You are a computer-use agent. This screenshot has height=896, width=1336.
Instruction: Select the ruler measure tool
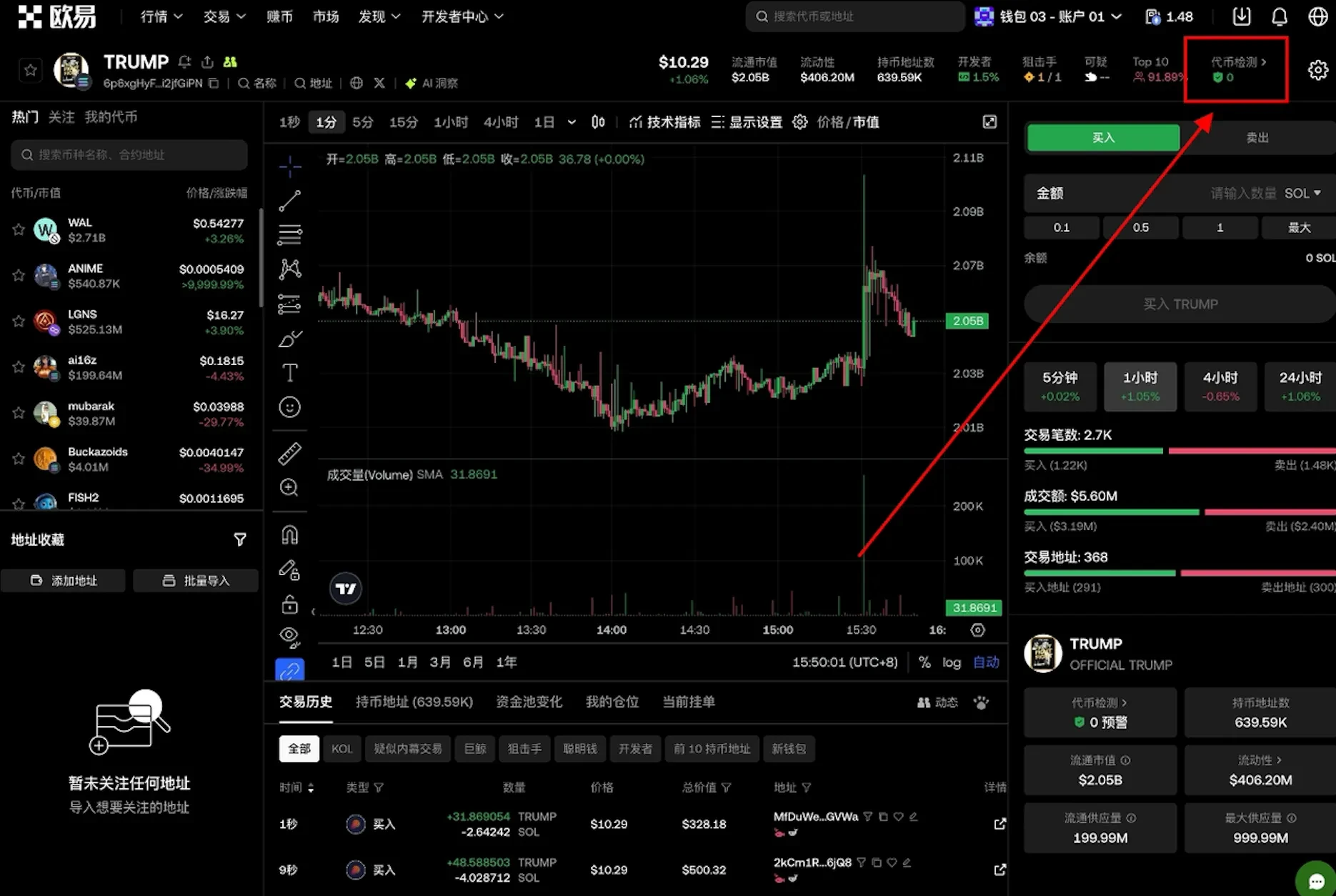point(289,454)
